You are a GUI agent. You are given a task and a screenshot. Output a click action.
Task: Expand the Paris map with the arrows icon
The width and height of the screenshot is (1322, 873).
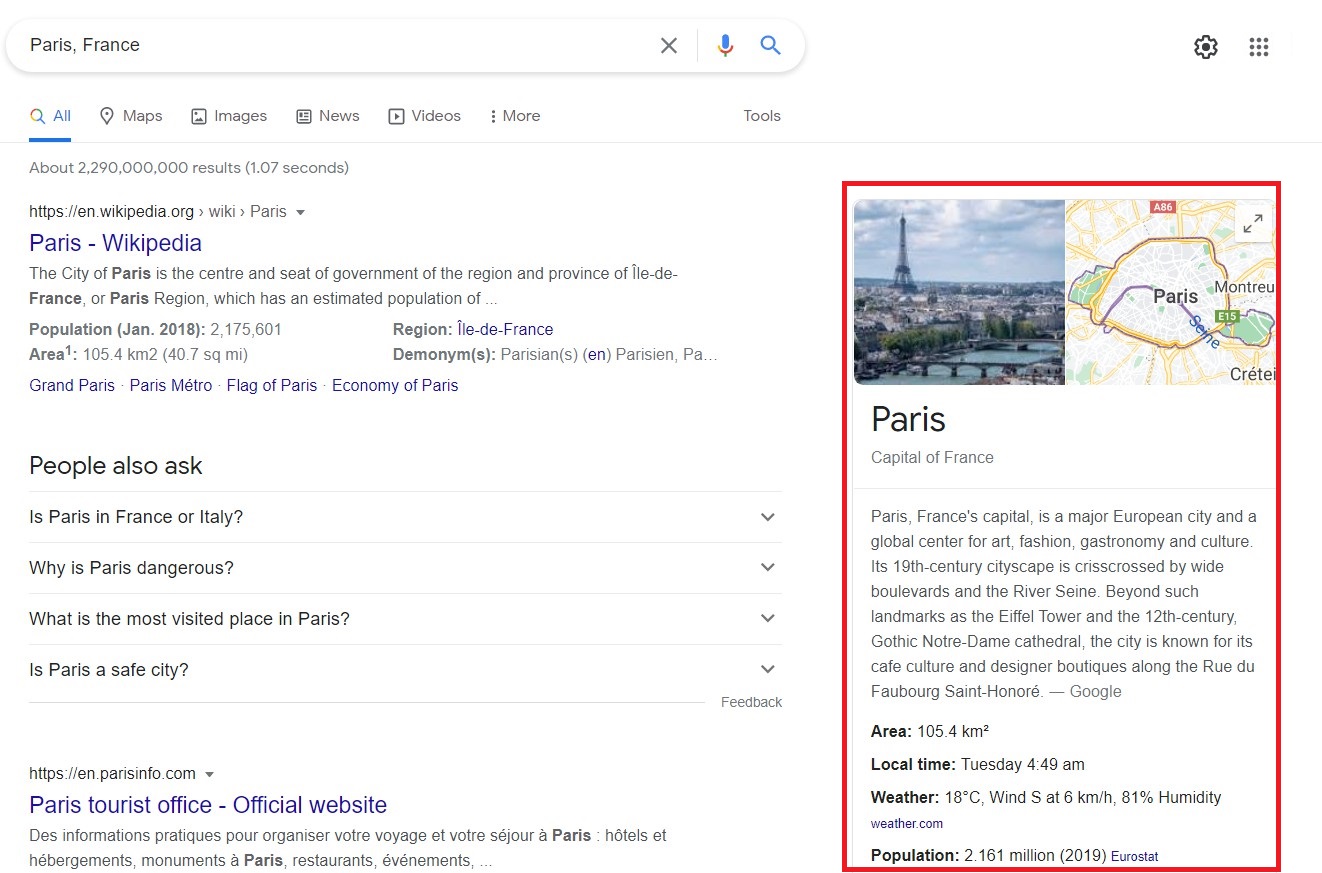pos(1253,224)
